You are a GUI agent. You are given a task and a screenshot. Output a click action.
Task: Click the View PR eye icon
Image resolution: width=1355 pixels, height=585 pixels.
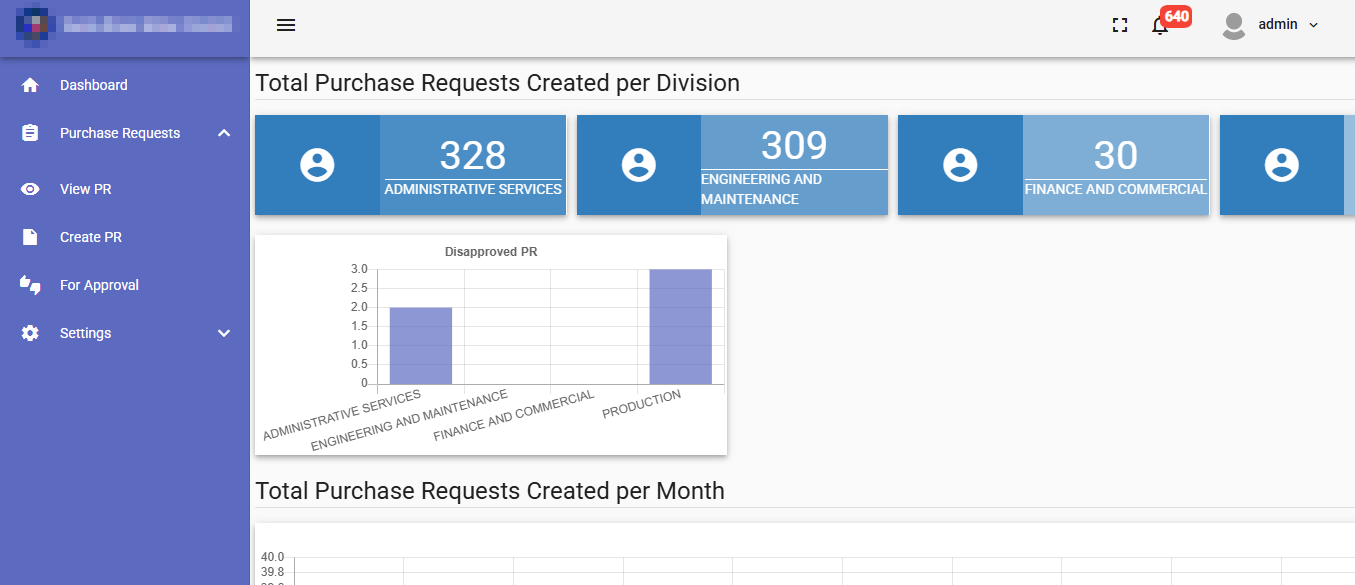pyautogui.click(x=30, y=189)
